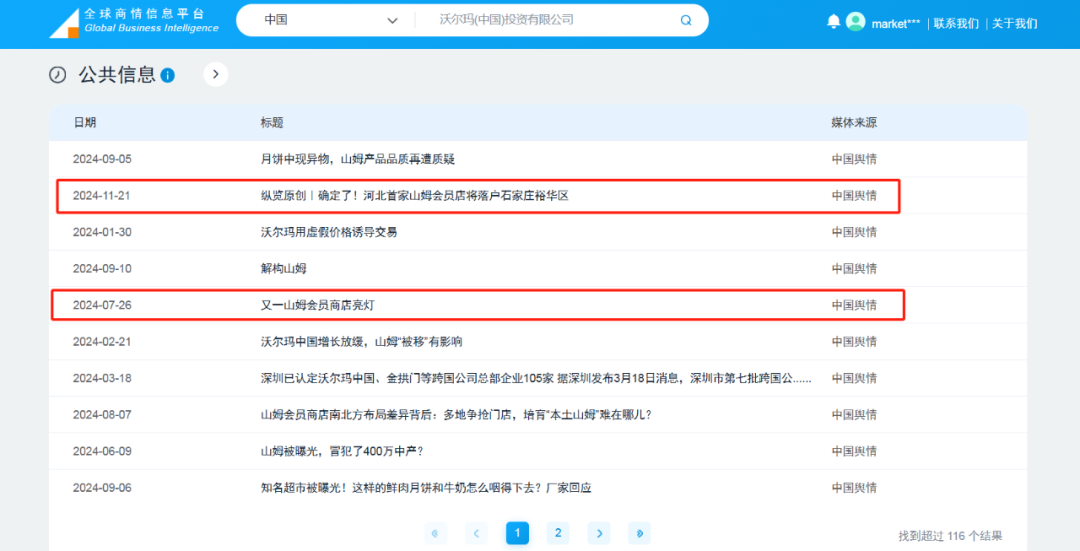The height and width of the screenshot is (551, 1080).
Task: Open the market*** account name
Action: click(895, 23)
